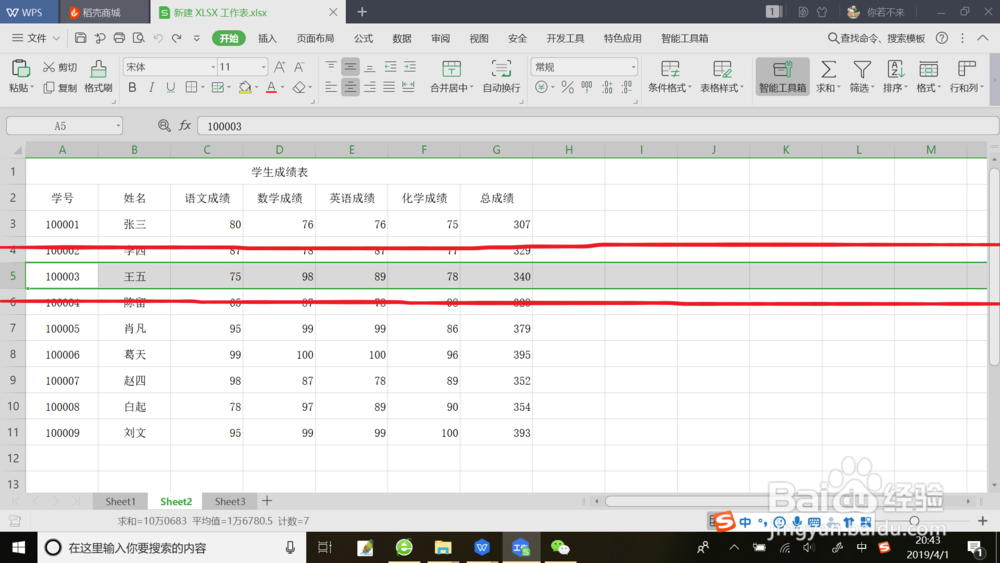Open File Explorer from the taskbar
Image resolution: width=1000 pixels, height=563 pixels.
pos(443,548)
